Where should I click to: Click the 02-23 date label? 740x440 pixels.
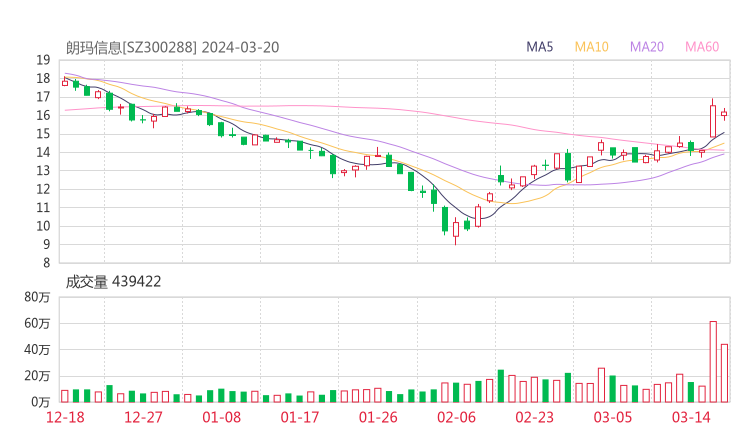(x=534, y=417)
